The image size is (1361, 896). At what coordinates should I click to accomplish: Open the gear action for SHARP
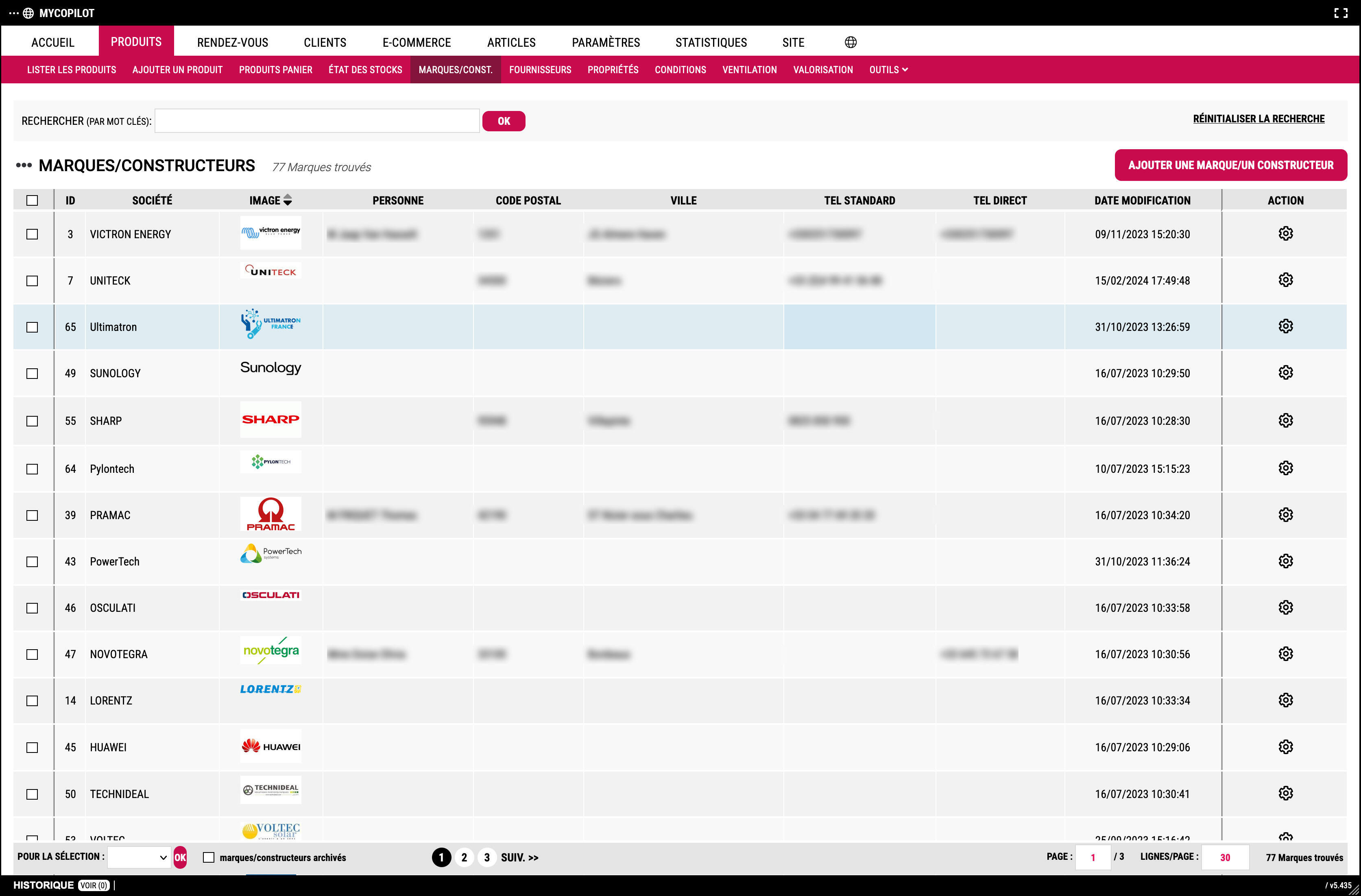click(x=1285, y=420)
